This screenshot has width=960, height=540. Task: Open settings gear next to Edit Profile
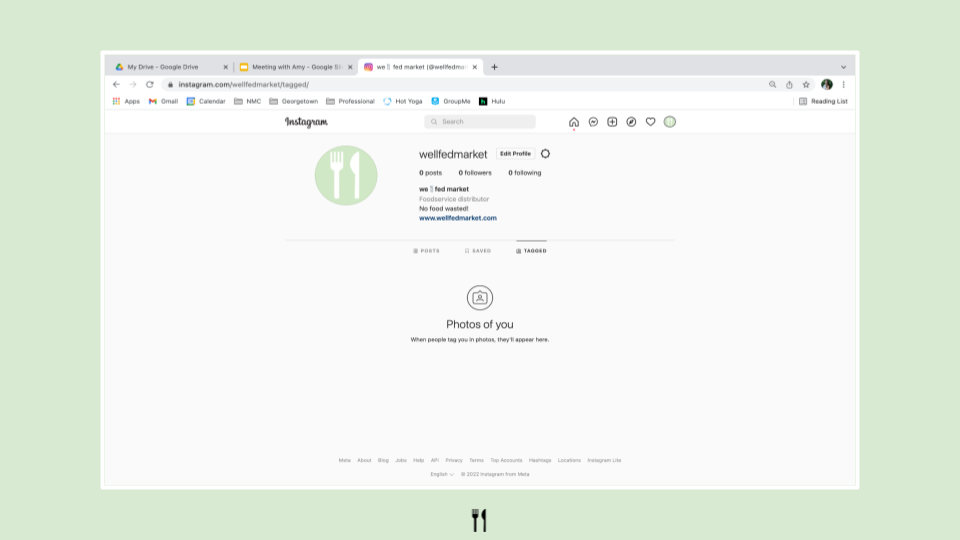pyautogui.click(x=546, y=154)
